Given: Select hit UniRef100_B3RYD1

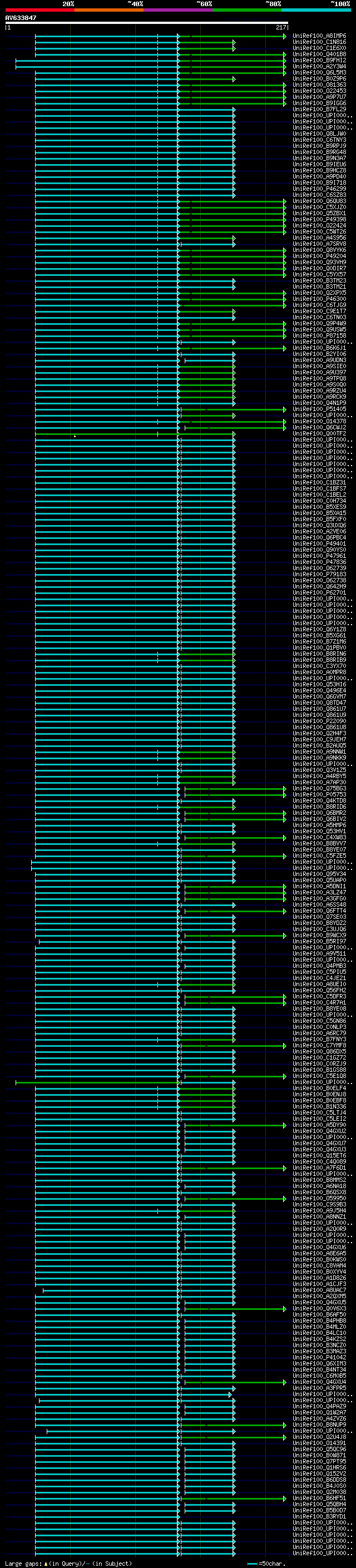Looking at the screenshot, I should tap(319, 1516).
